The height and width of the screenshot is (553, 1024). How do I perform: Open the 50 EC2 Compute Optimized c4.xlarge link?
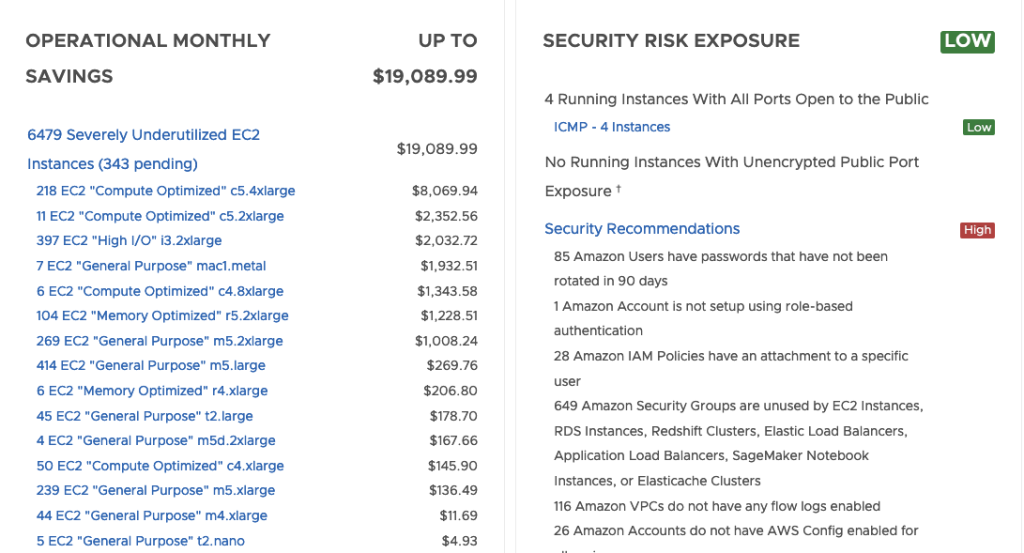pyautogui.click(x=160, y=466)
